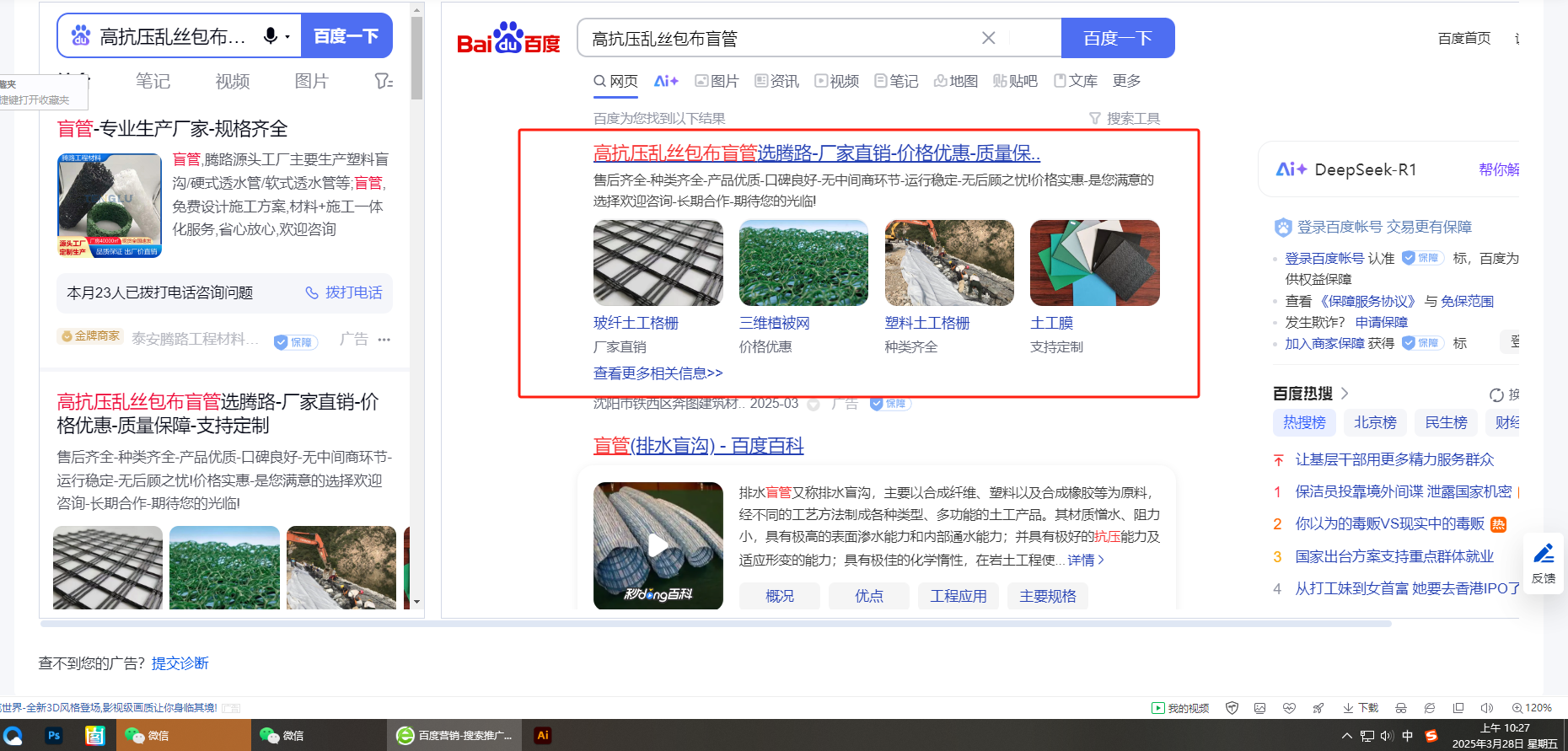1568x751 pixels.
Task: Open hot search 国家出台方案支持重点群体就业
Action: 1394,556
